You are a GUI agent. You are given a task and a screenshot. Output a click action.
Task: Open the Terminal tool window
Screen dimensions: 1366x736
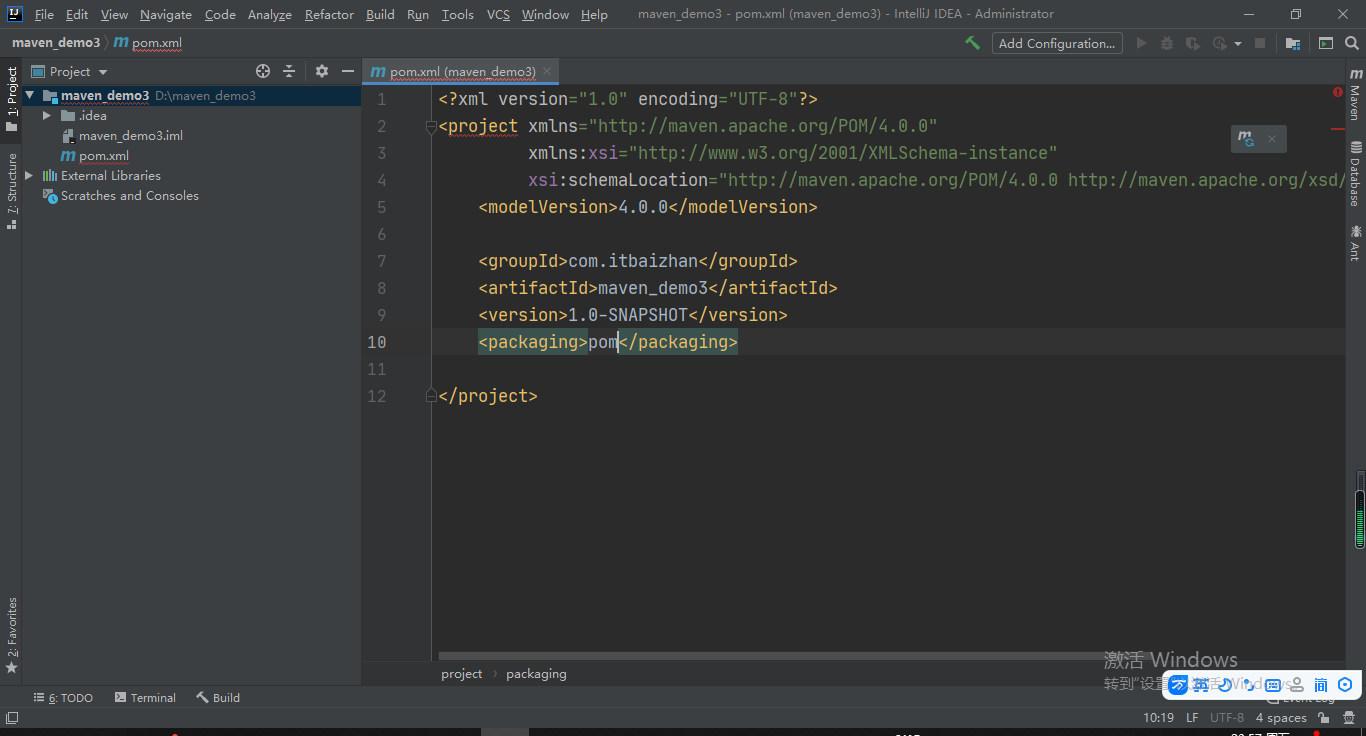tap(145, 698)
